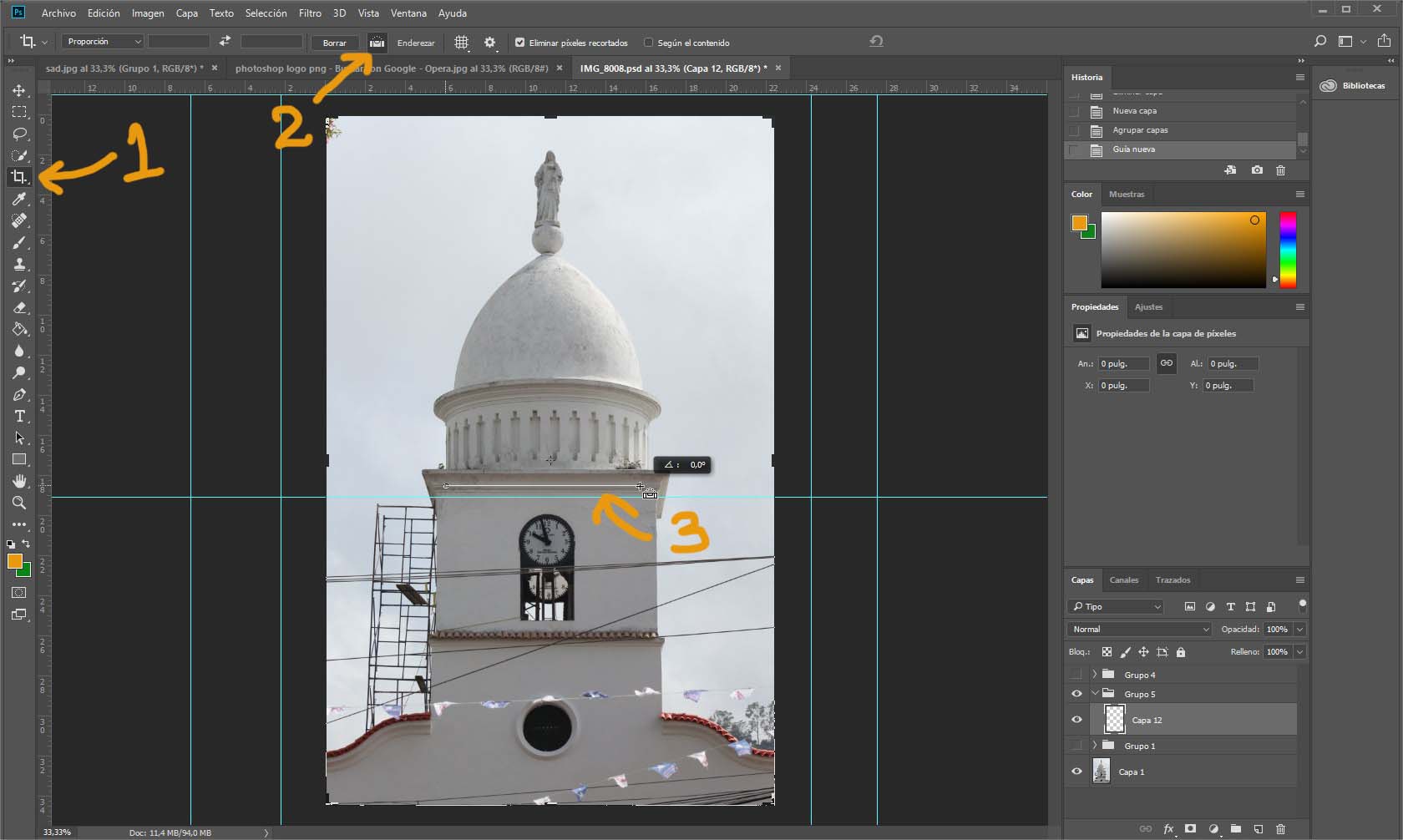Screen dimensions: 1403x840
Task: Switch to the Muestras tab
Action: click(x=1127, y=195)
